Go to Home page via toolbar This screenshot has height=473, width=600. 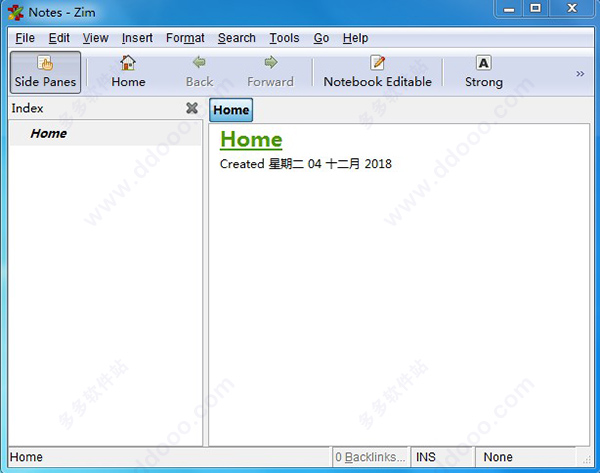128,72
